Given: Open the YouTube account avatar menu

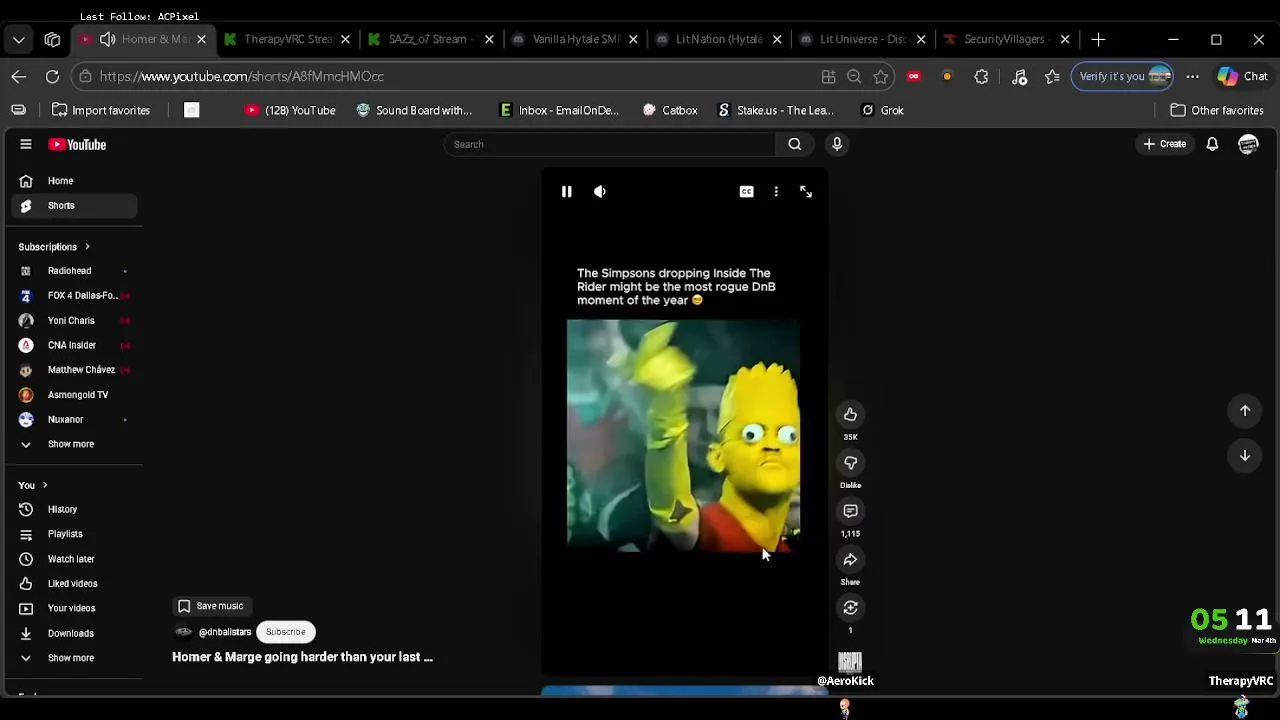Looking at the screenshot, I should (1248, 145).
